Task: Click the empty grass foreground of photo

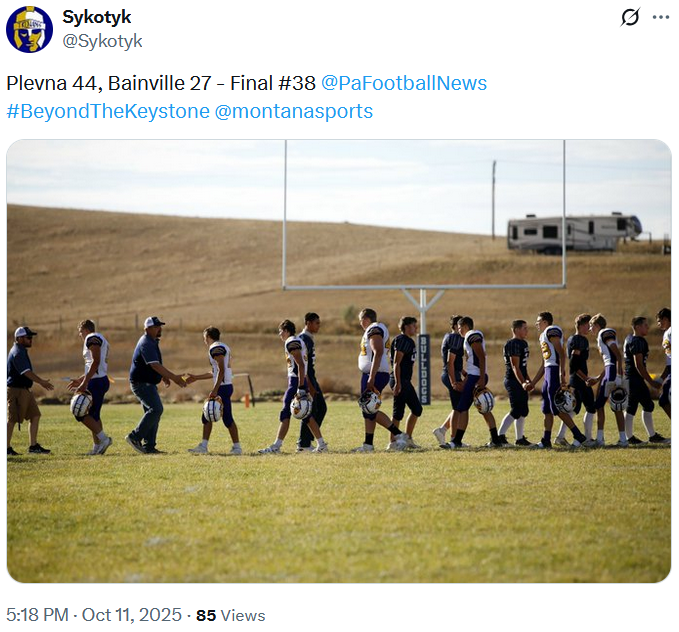Action: point(340,520)
